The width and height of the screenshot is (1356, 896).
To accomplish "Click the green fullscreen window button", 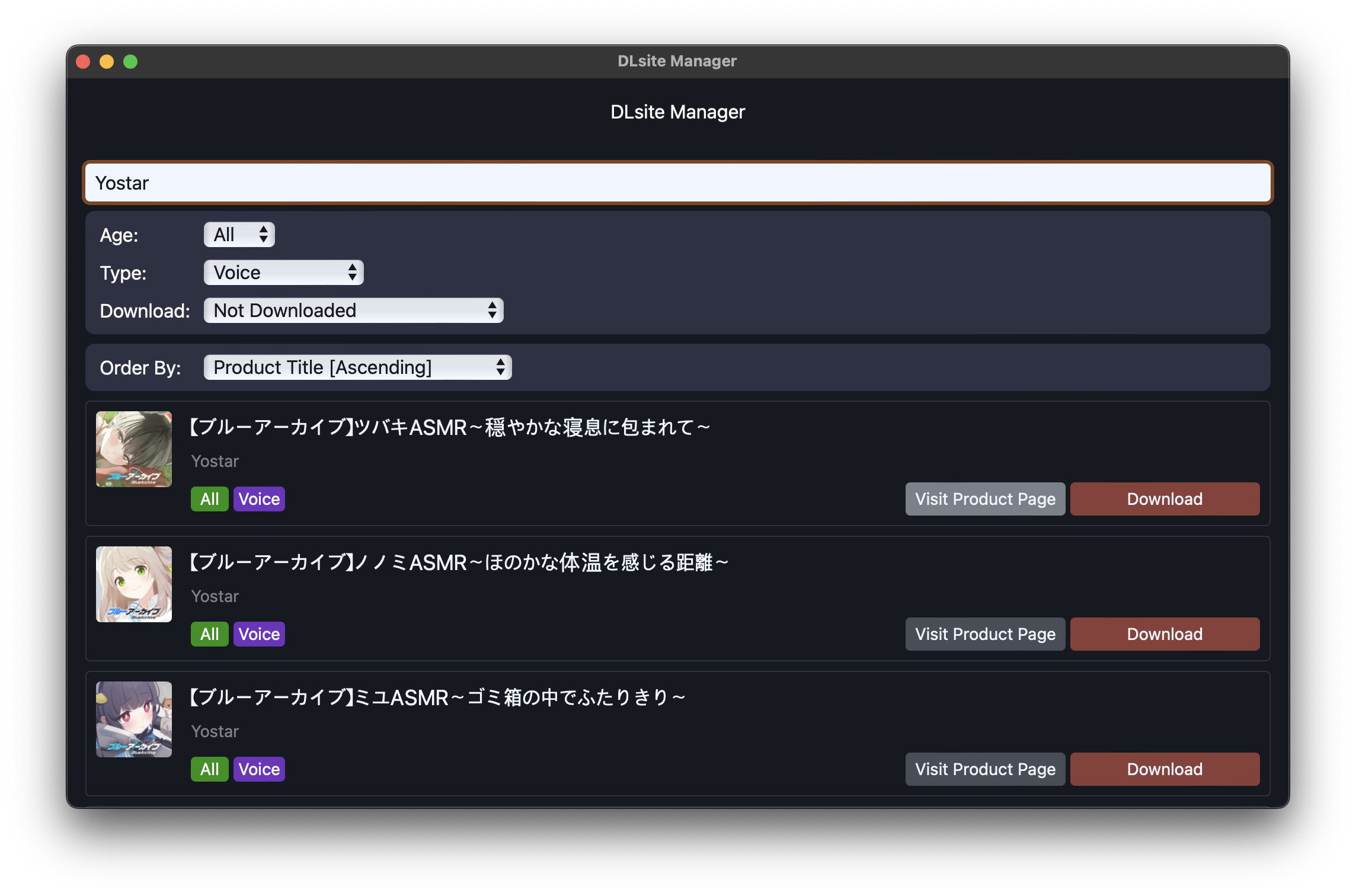I will click(130, 62).
